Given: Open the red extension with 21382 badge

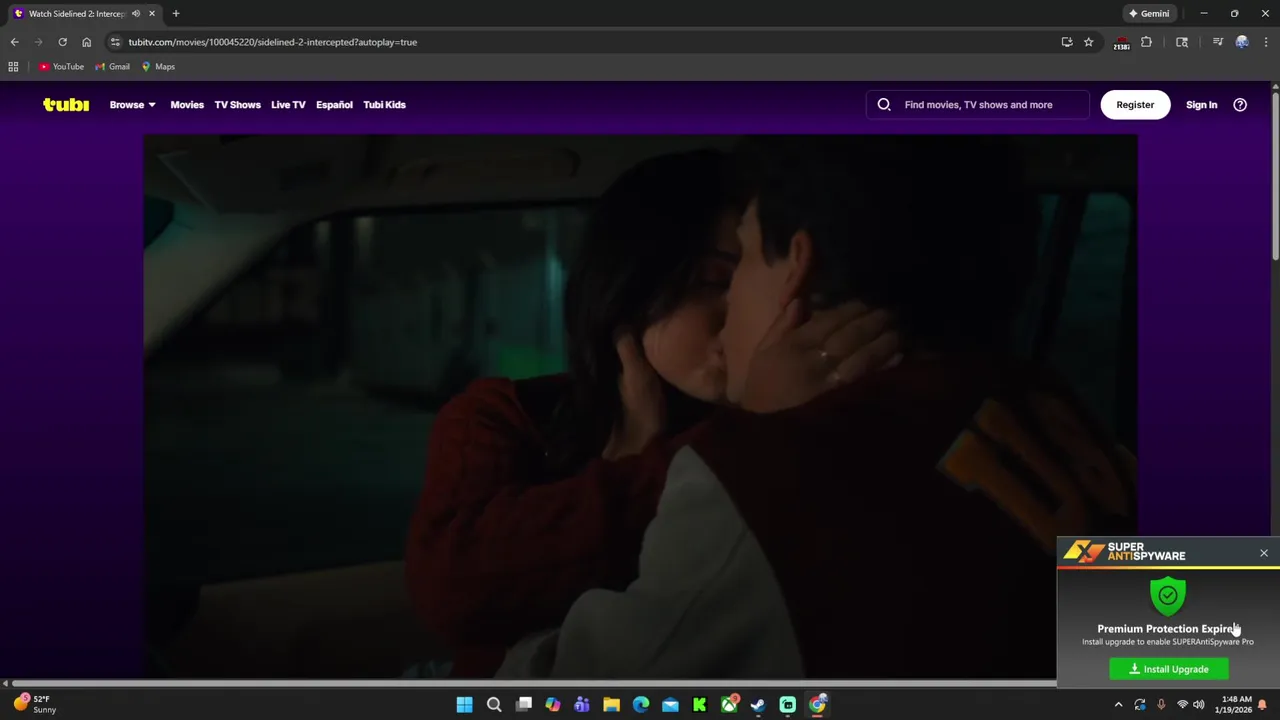Looking at the screenshot, I should coord(1122,43).
